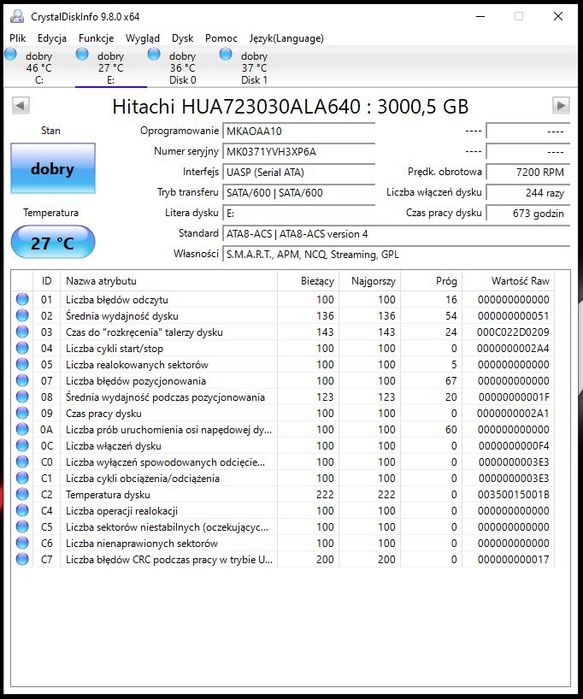Click the status orb for attribute C1
The width and height of the screenshot is (583, 699).
click(22, 478)
